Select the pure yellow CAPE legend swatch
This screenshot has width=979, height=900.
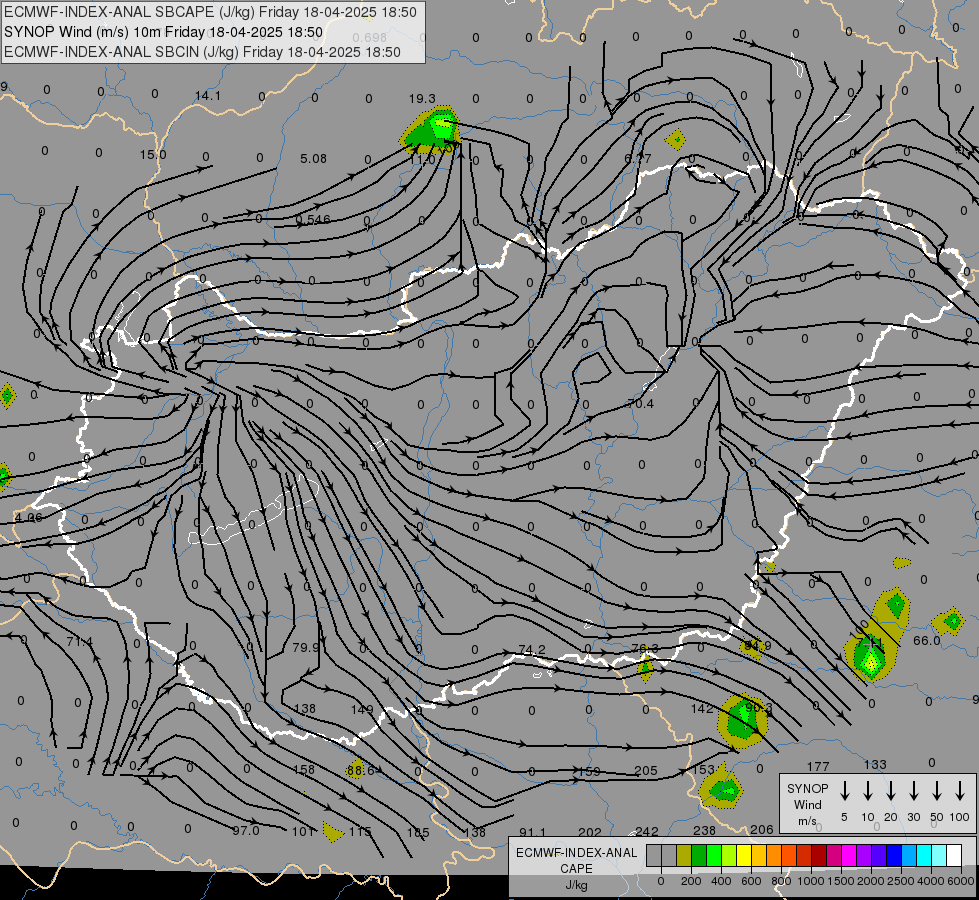pyautogui.click(x=744, y=855)
